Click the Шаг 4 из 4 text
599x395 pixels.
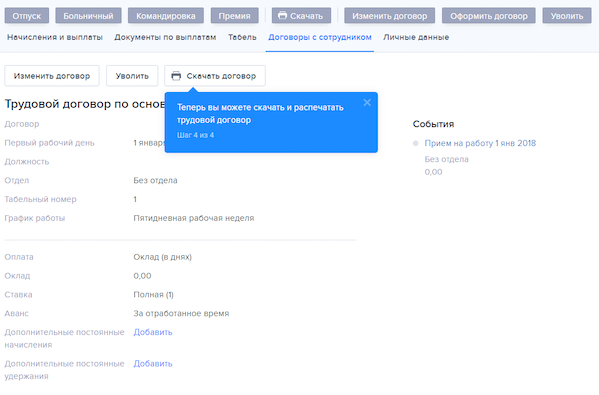point(195,135)
